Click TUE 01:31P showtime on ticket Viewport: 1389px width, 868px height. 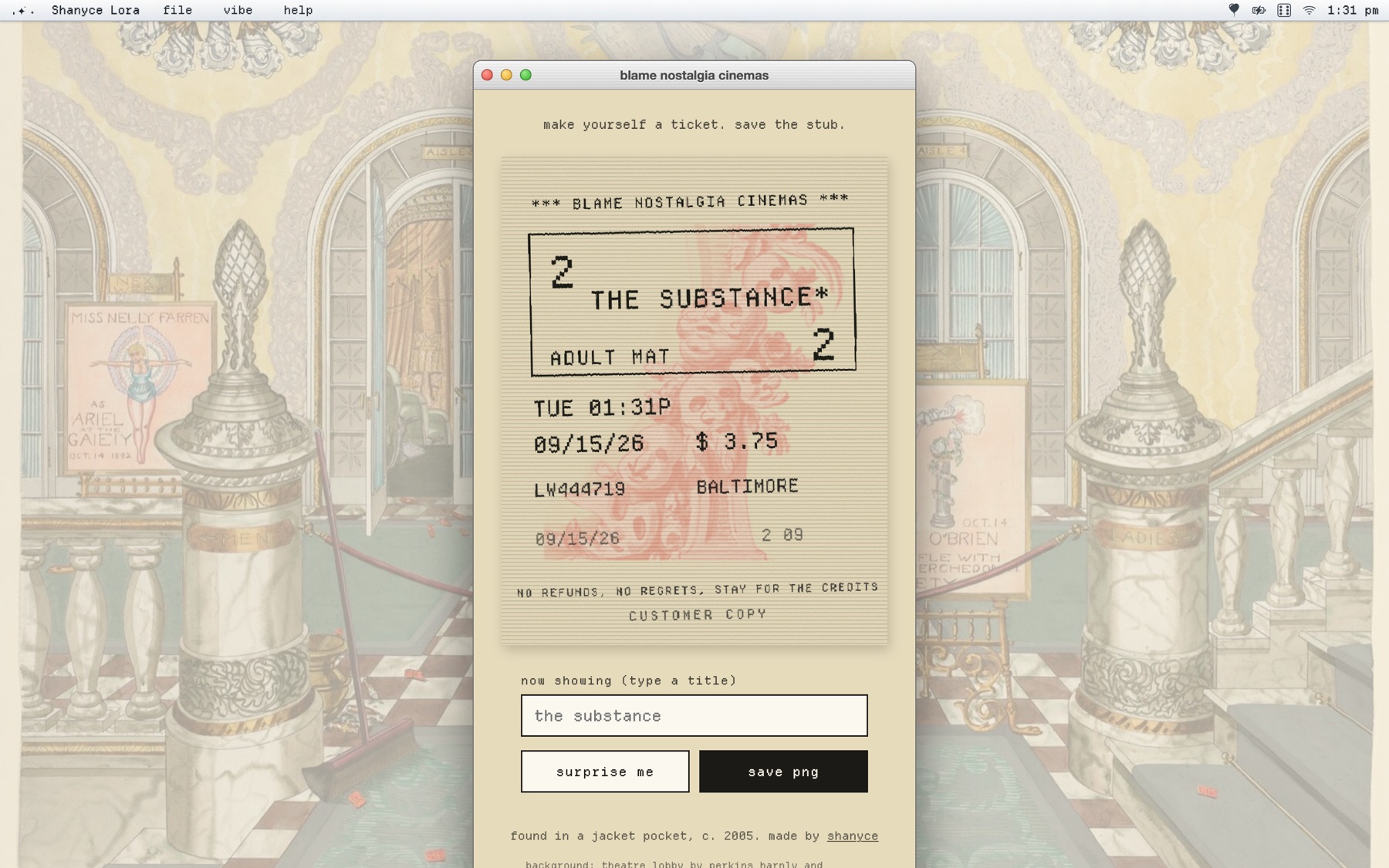tap(602, 407)
